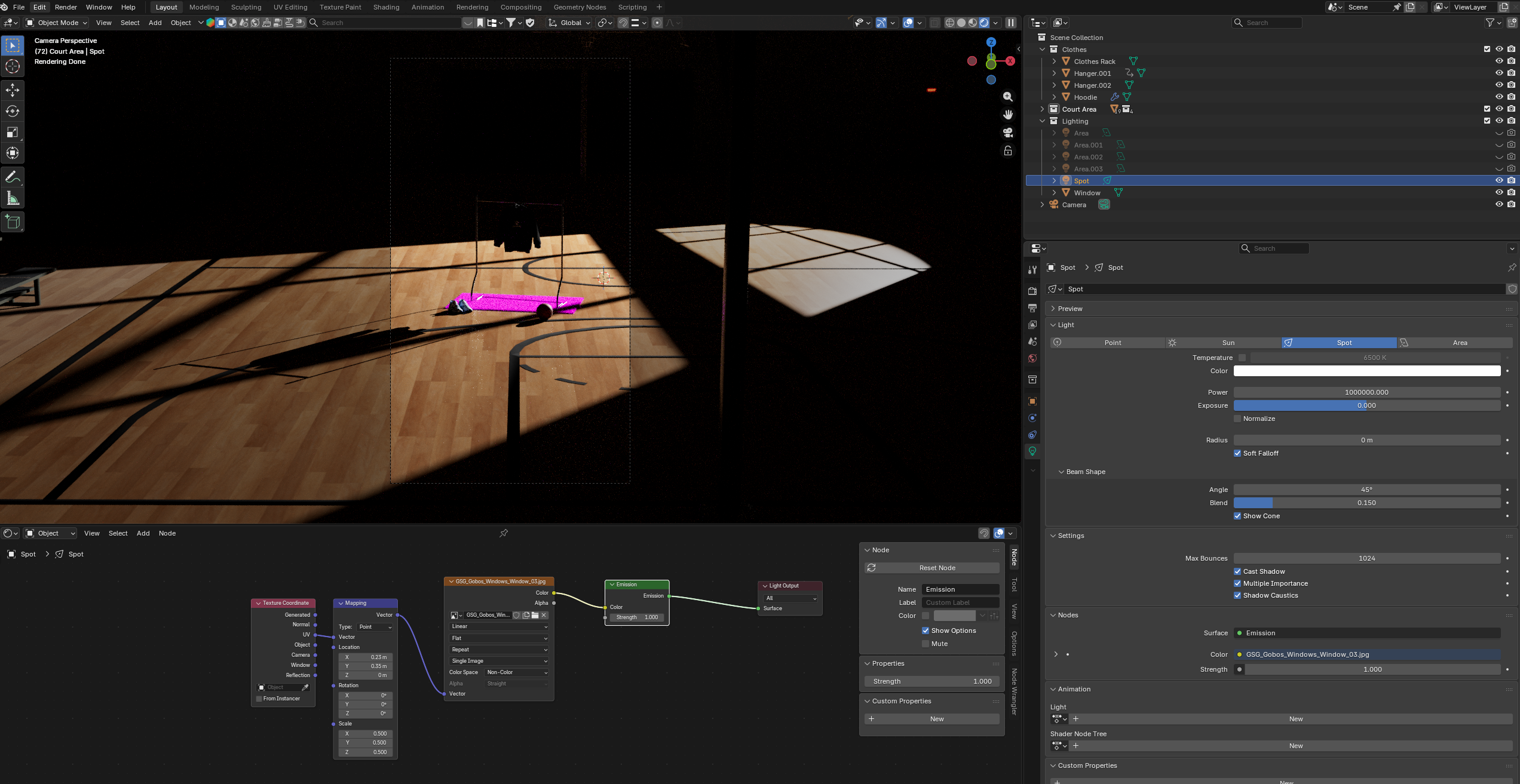Open the Render properties tab icon
Viewport: 1520px width, 784px height.
point(1032,291)
